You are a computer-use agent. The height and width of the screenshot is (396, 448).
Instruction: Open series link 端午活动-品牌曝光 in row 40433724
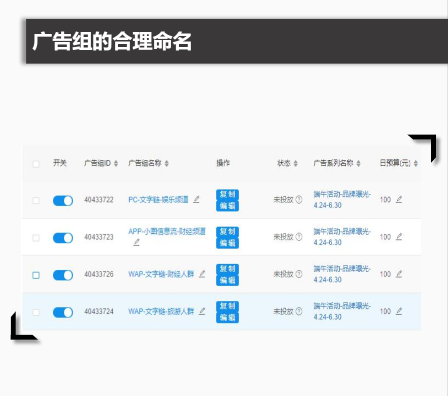pos(342,311)
